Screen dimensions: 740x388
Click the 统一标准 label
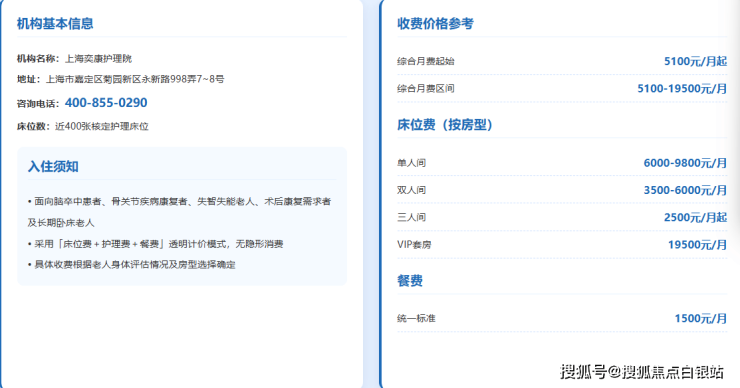tap(416, 318)
